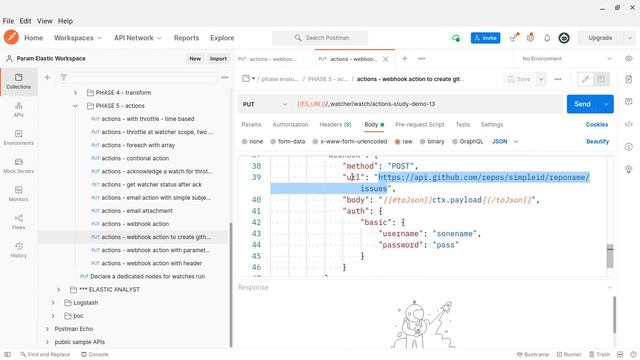Open the No Environment dropdown
This screenshot has height=360, width=640.
pos(567,59)
